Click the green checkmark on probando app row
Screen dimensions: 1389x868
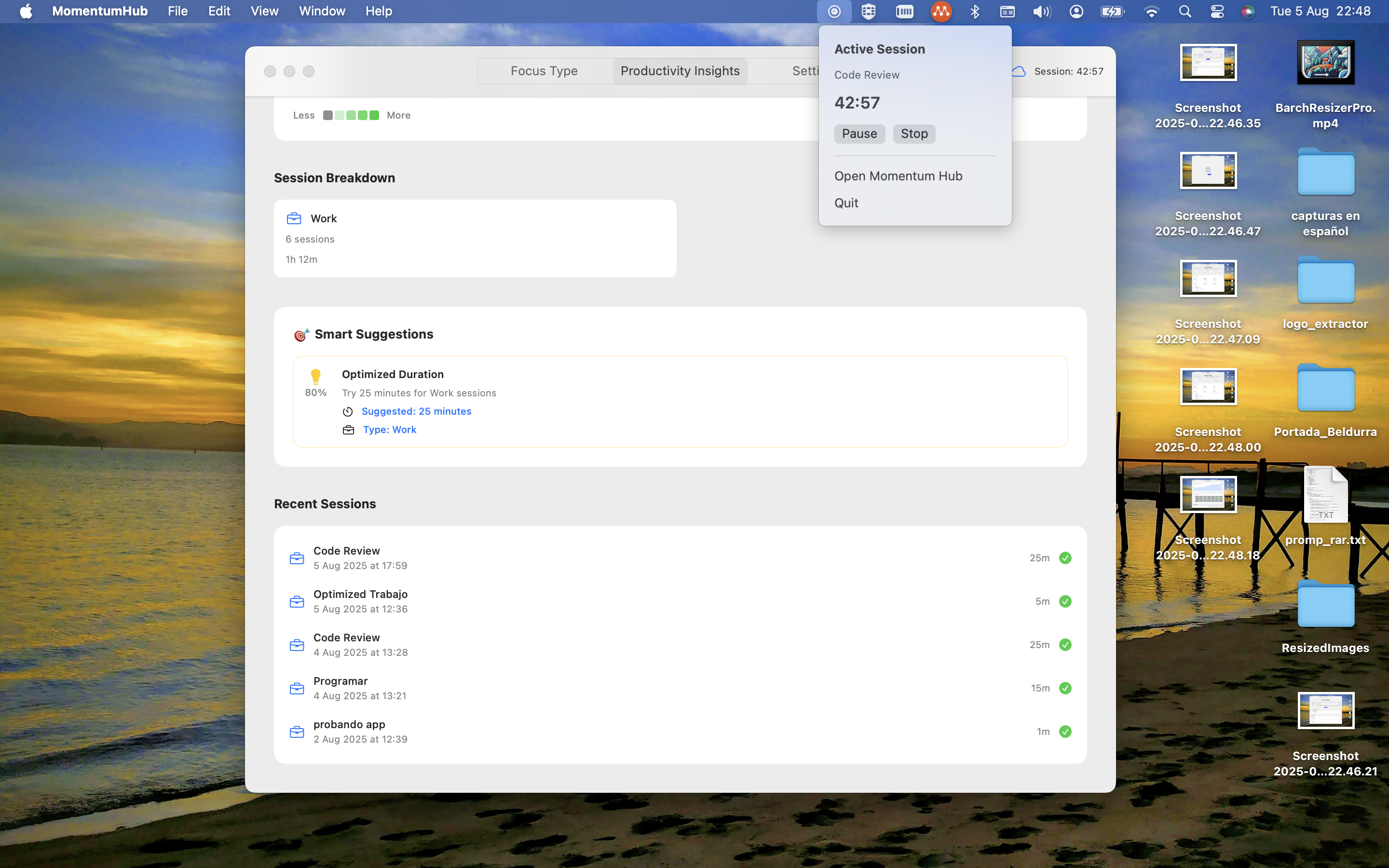click(1065, 732)
